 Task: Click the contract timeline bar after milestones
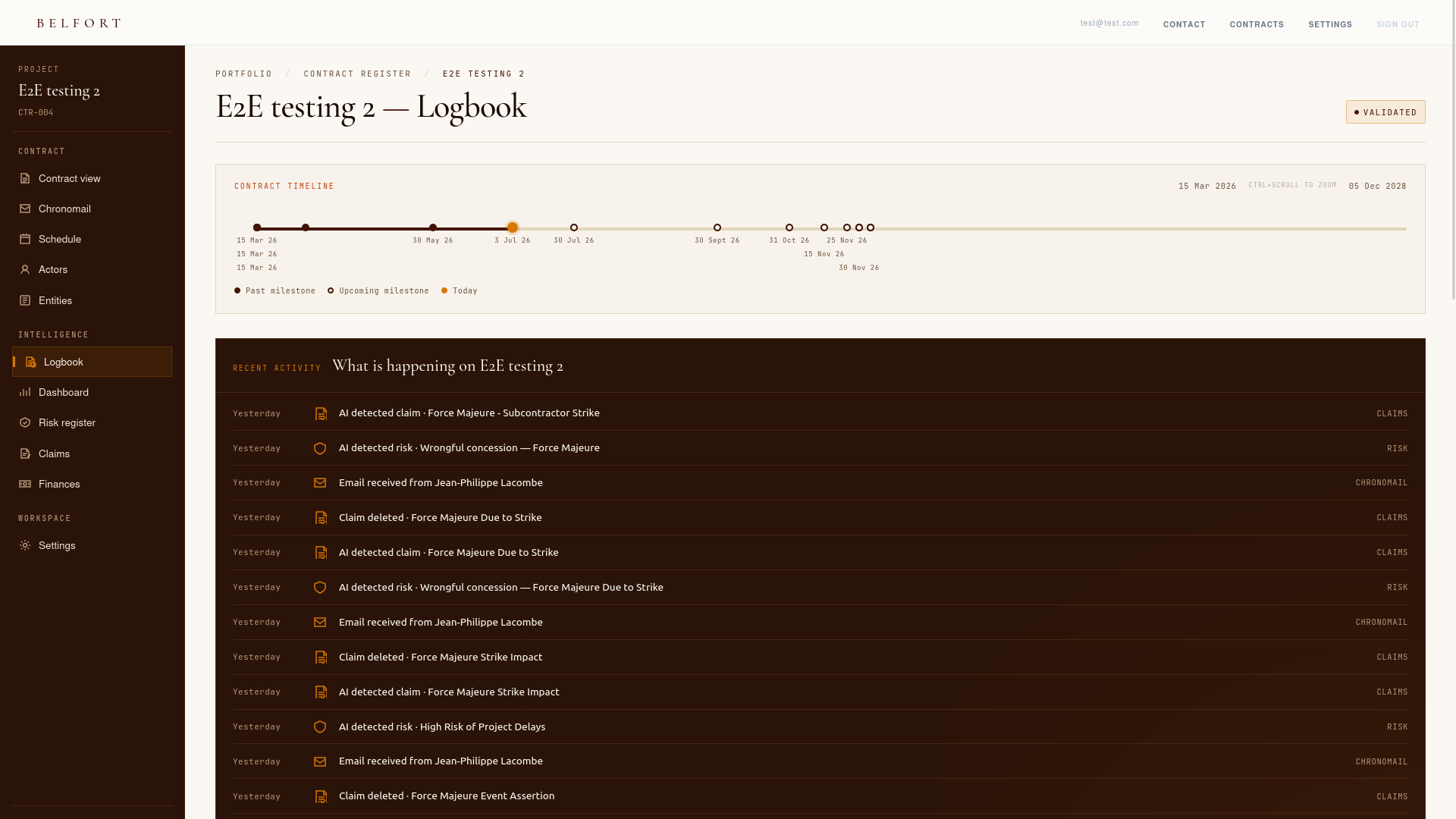coord(1141,228)
